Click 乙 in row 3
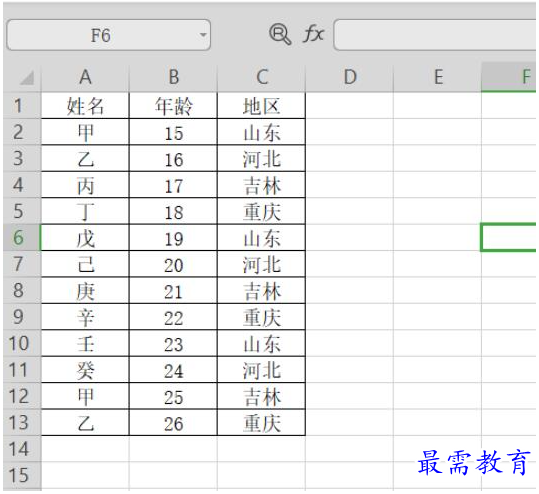Image resolution: width=539 pixels, height=494 pixels. tap(85, 158)
